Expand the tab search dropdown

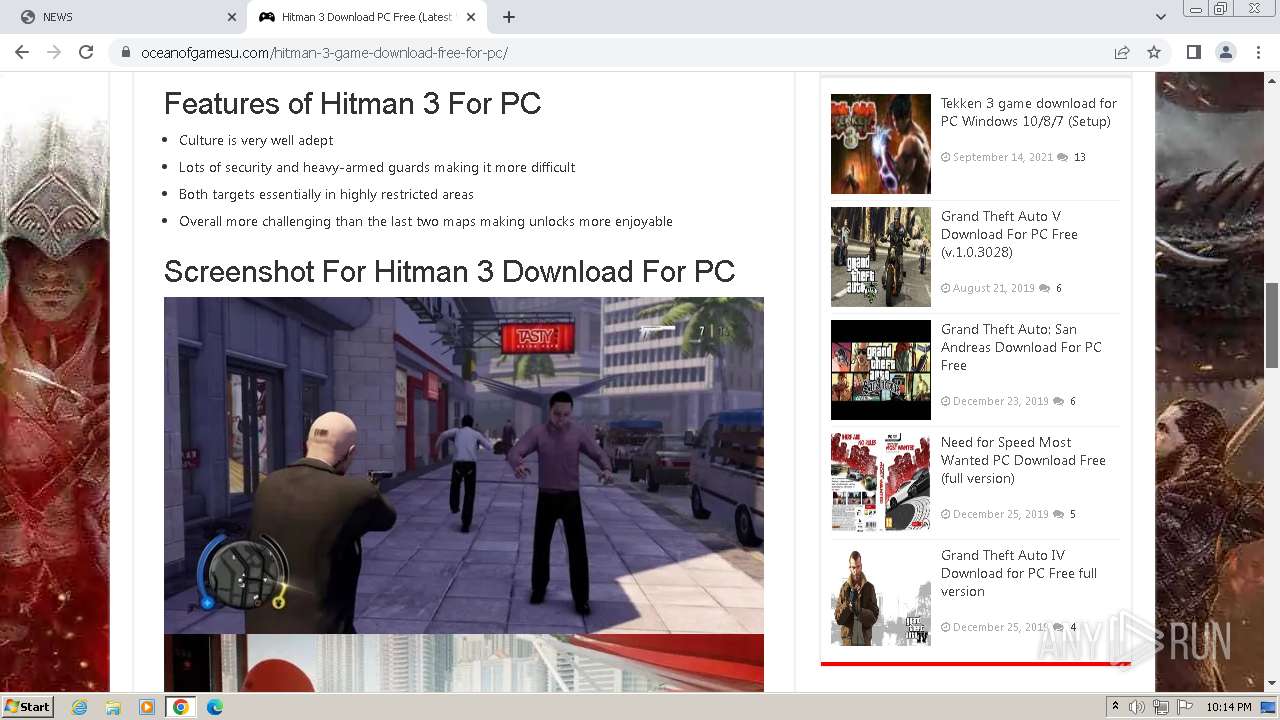[1161, 17]
